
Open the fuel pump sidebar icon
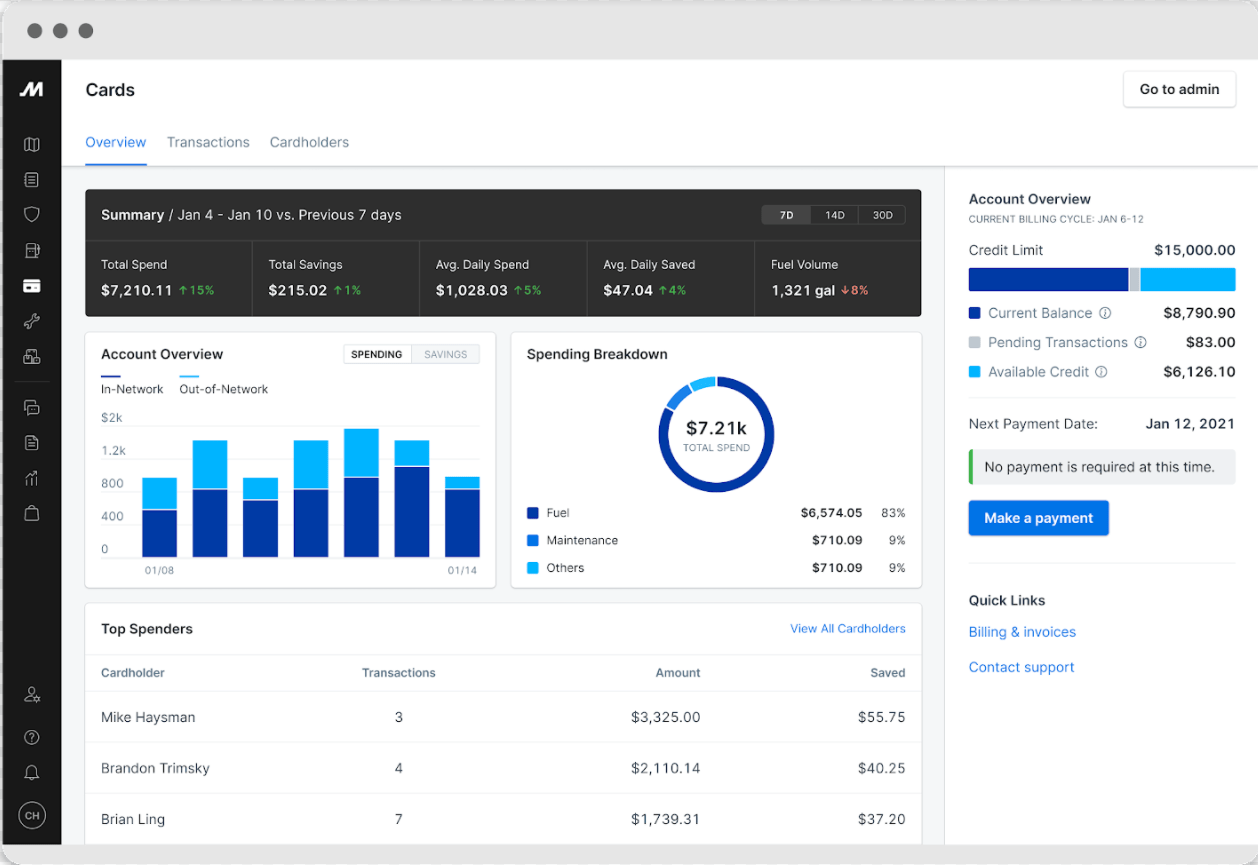(31, 250)
